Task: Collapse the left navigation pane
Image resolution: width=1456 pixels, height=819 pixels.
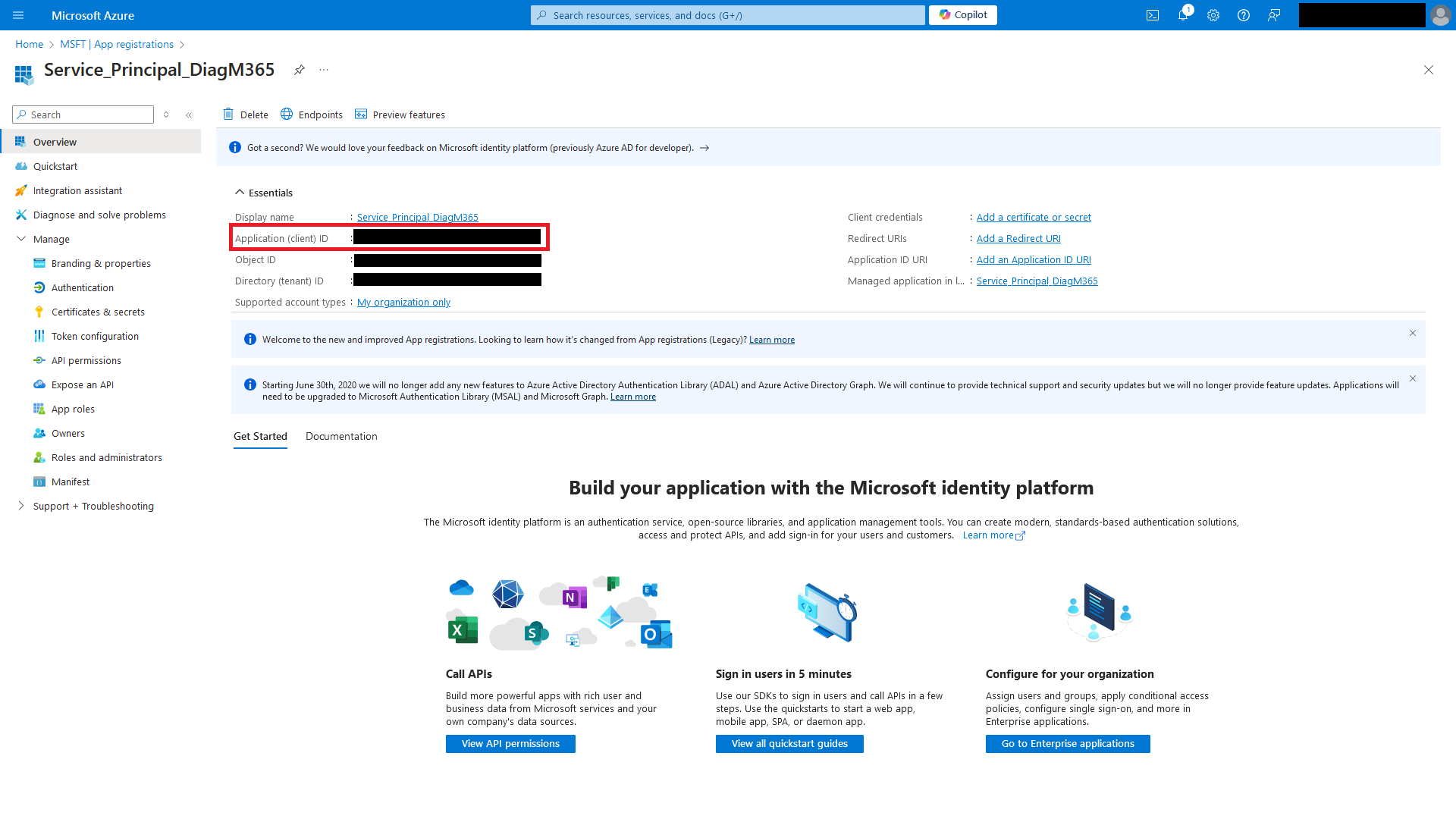Action: click(x=189, y=115)
